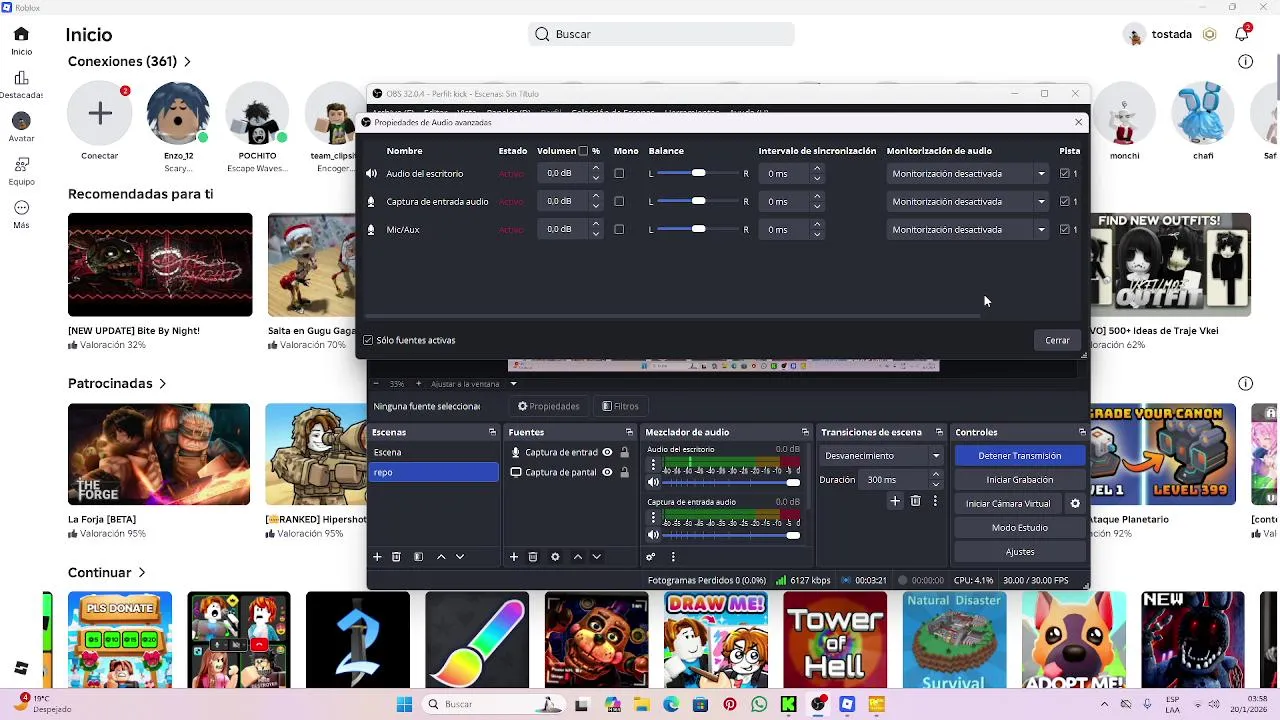Click the Roblox Buscar search field
Image resolution: width=1280 pixels, height=720 pixels.
pos(661,34)
